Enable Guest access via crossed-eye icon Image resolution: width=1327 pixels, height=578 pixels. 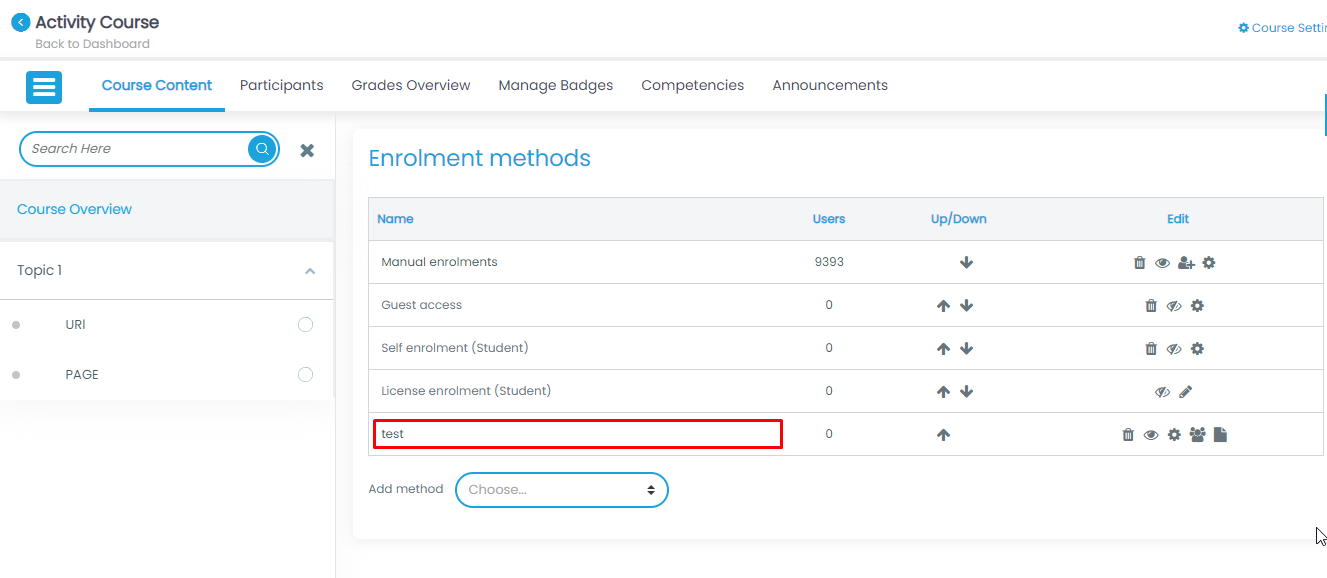1174,306
